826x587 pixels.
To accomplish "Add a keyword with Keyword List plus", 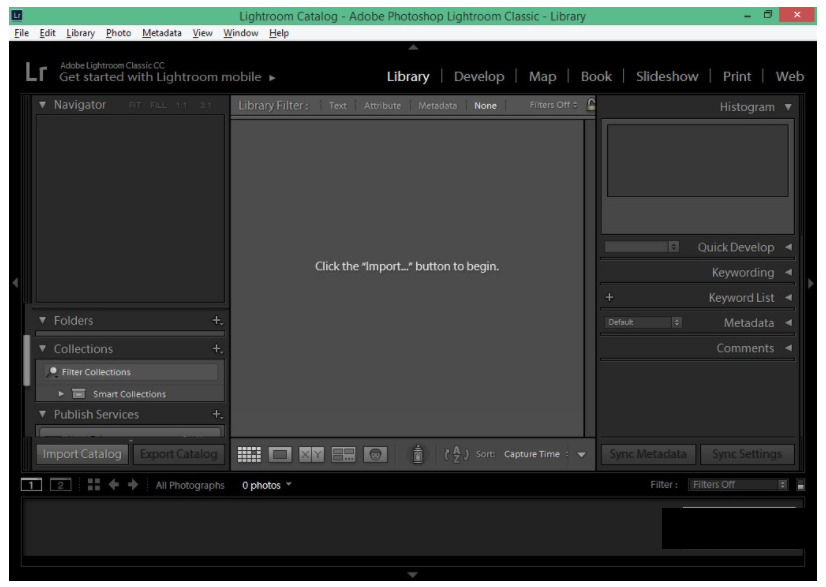I will 609,297.
